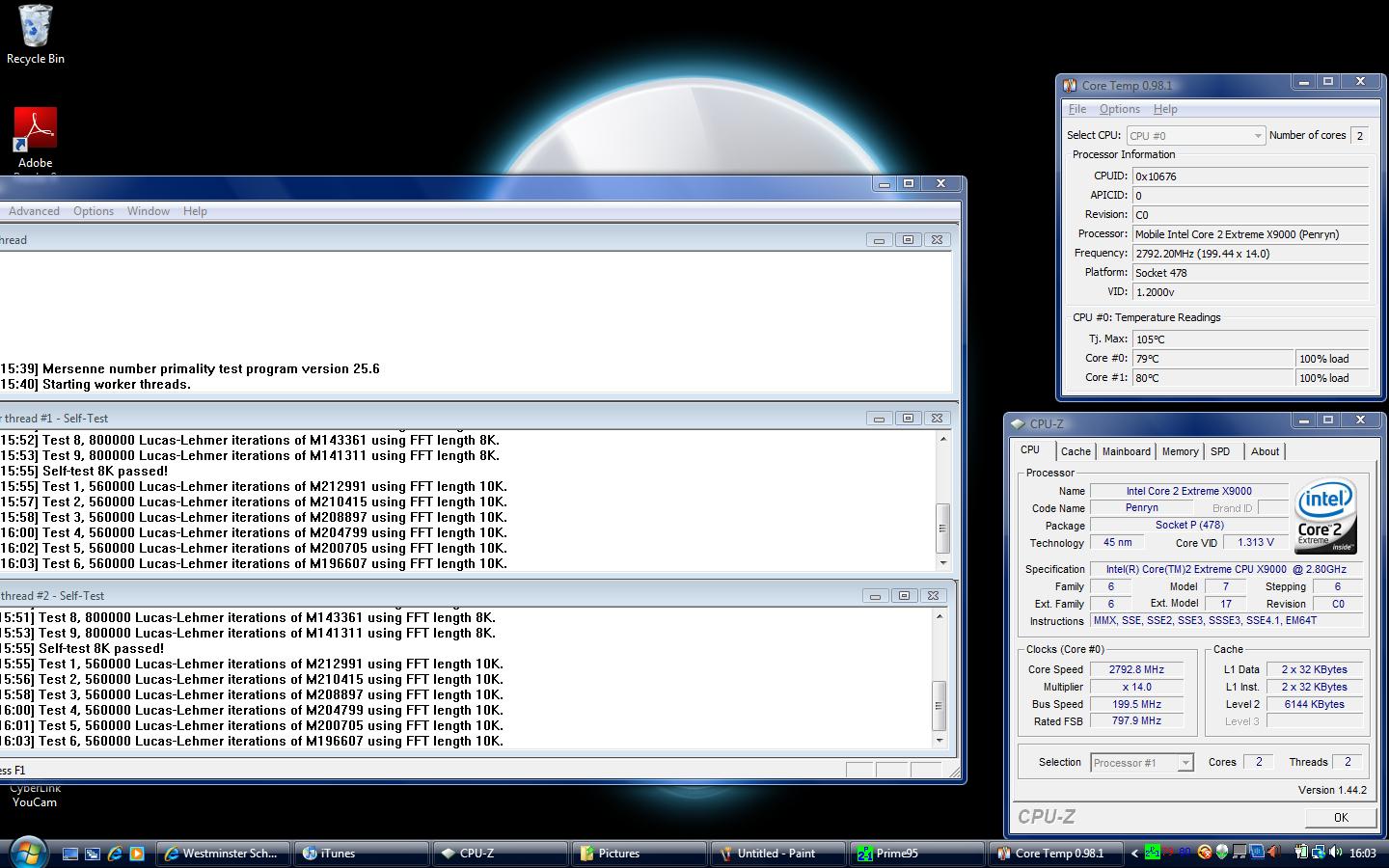The image size is (1389, 868).
Task: Launch Internet Explorer from Quick Launch
Action: pyautogui.click(x=115, y=854)
